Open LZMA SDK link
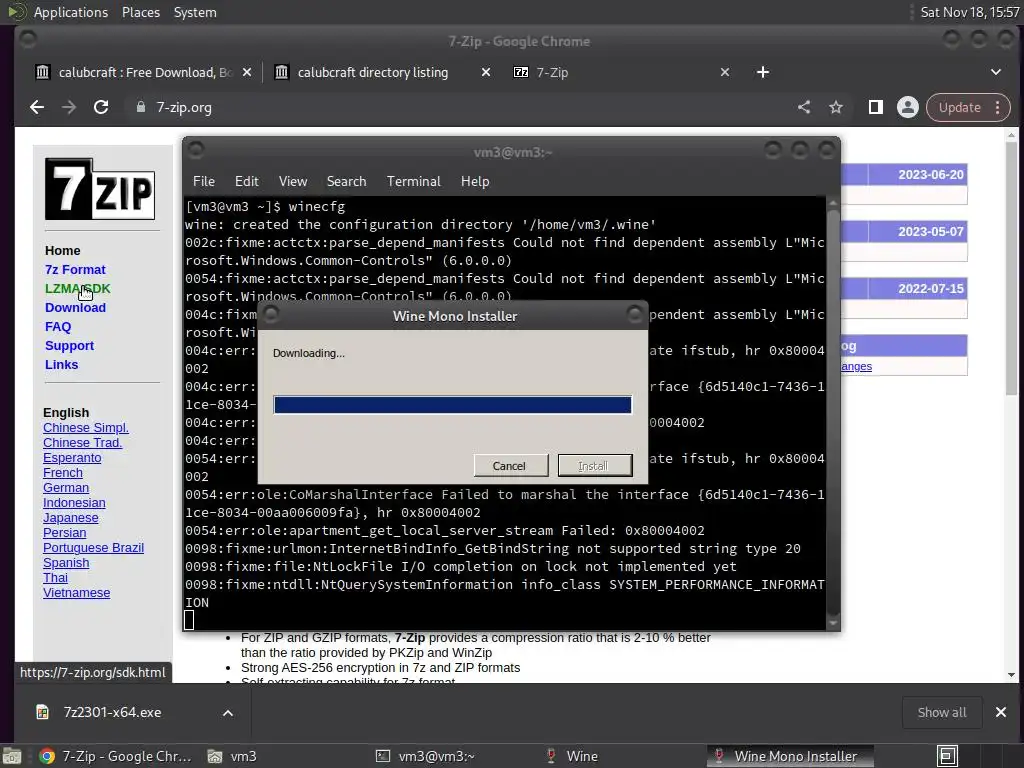The height and width of the screenshot is (768, 1024). [x=78, y=289]
